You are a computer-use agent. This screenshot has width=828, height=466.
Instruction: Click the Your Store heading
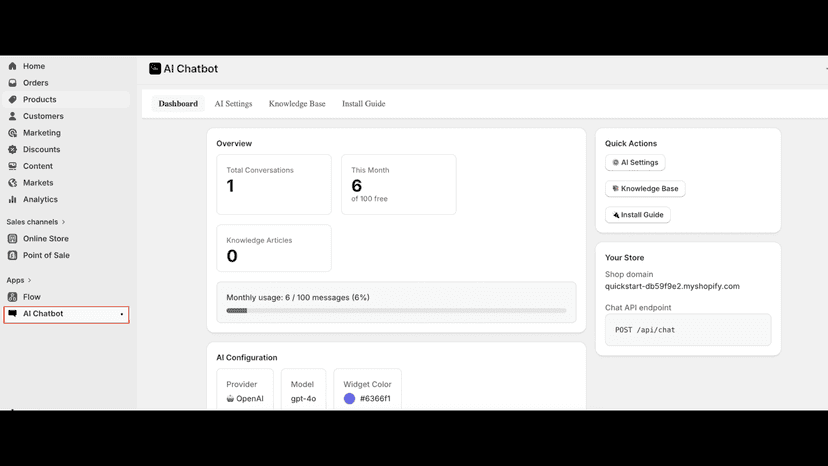625,258
